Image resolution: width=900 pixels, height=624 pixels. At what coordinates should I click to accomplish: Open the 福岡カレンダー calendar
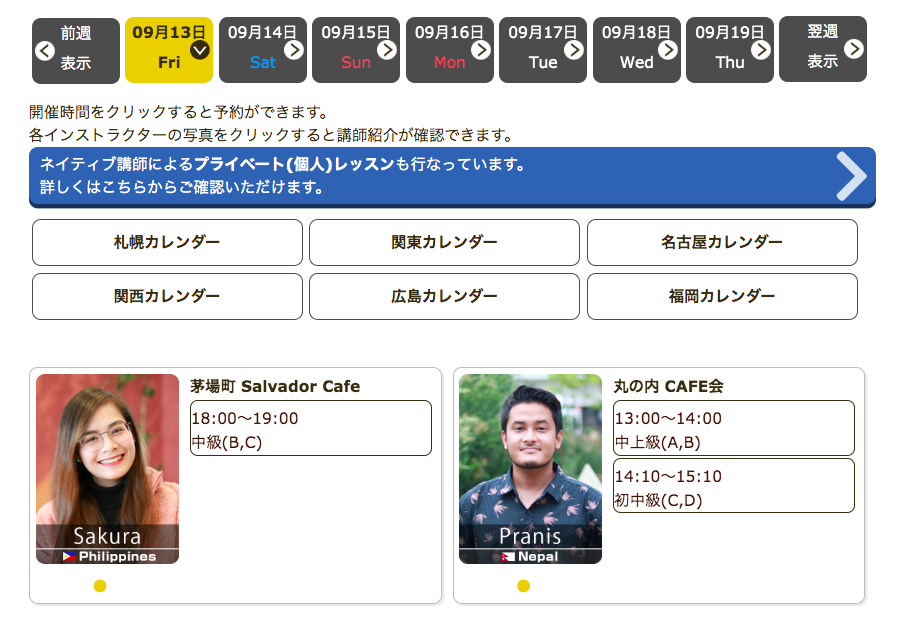(722, 296)
